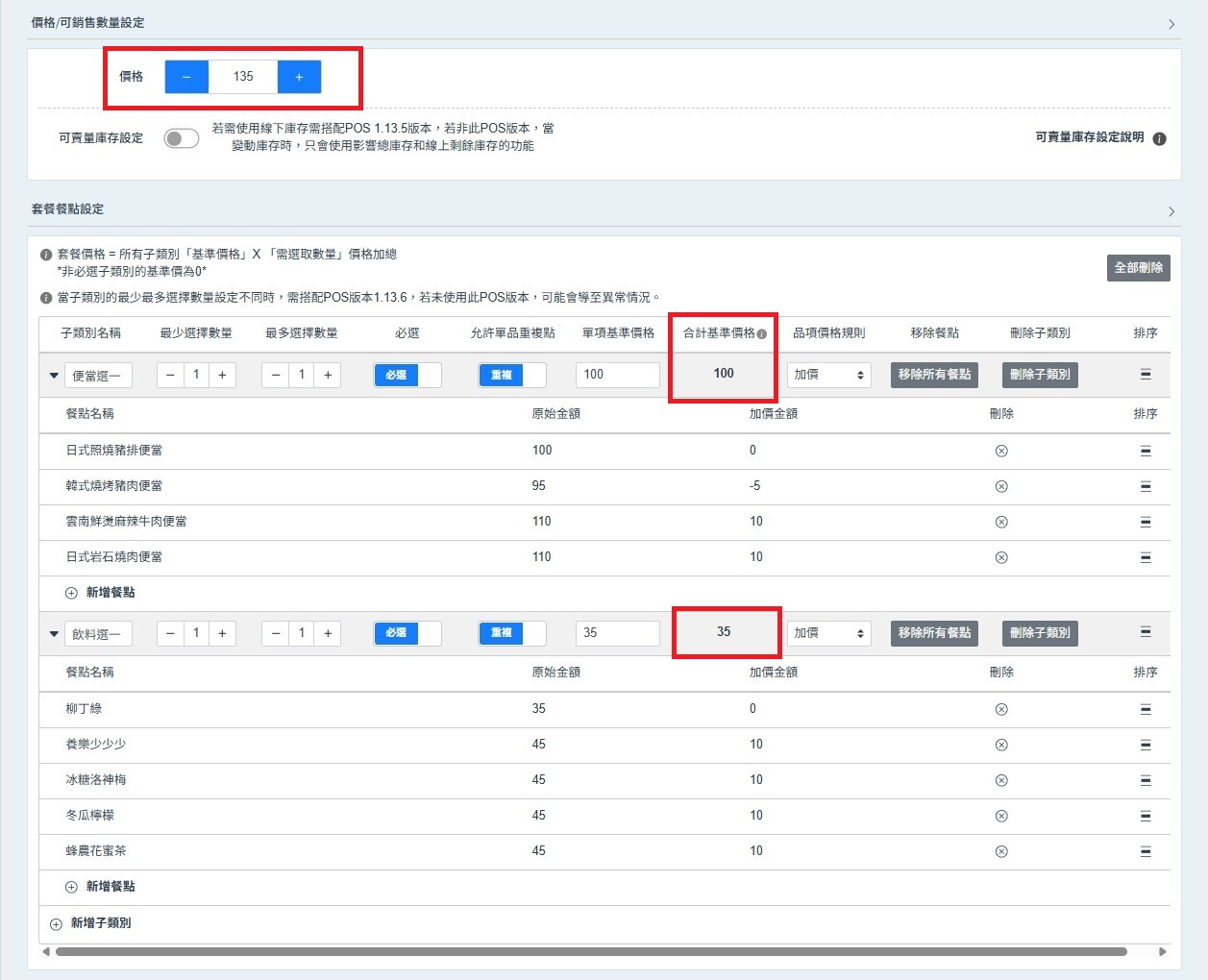
Task: Toggle 重複 switch for 飲料選一 category
Action: click(511, 633)
